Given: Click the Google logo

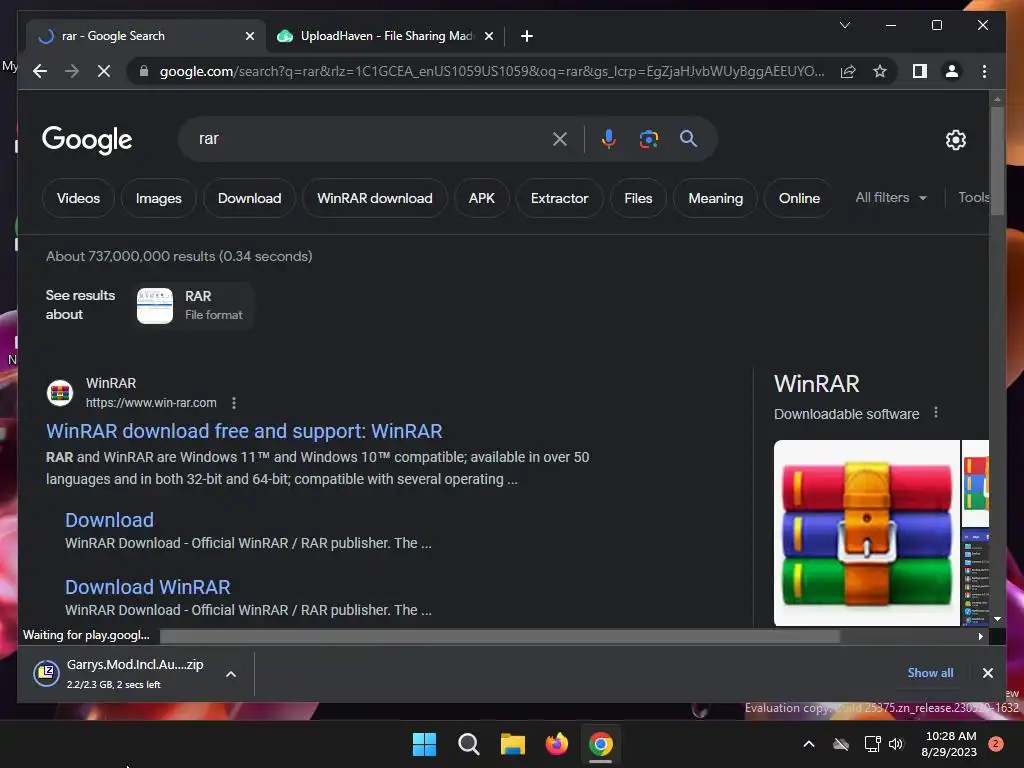Looking at the screenshot, I should coord(87,139).
